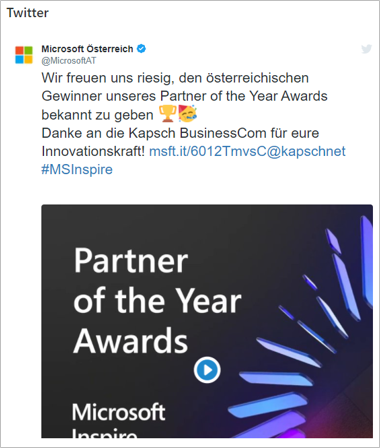Click the "bekannt zu geben" text
Image resolution: width=380 pixels, height=448 pixels.
pyautogui.click(x=97, y=115)
